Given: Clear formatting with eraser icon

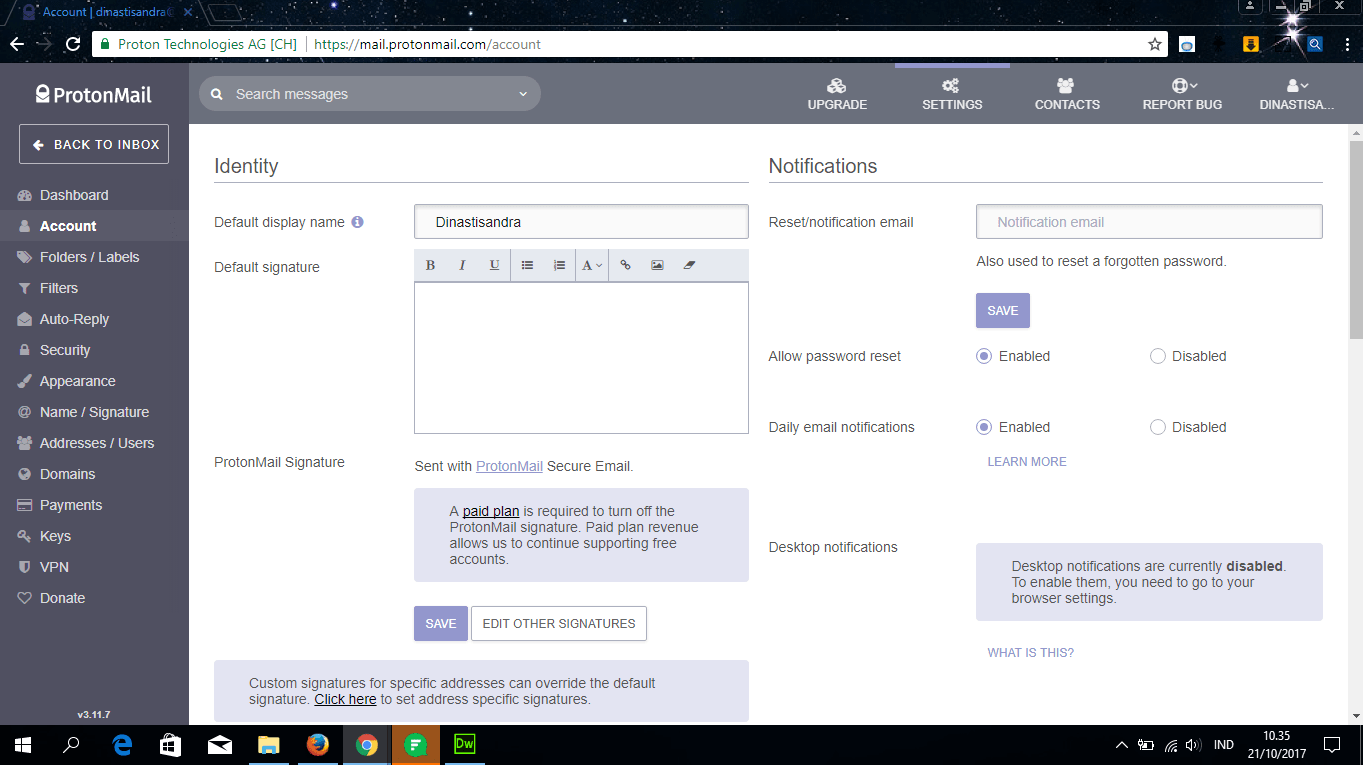Looking at the screenshot, I should [x=689, y=265].
